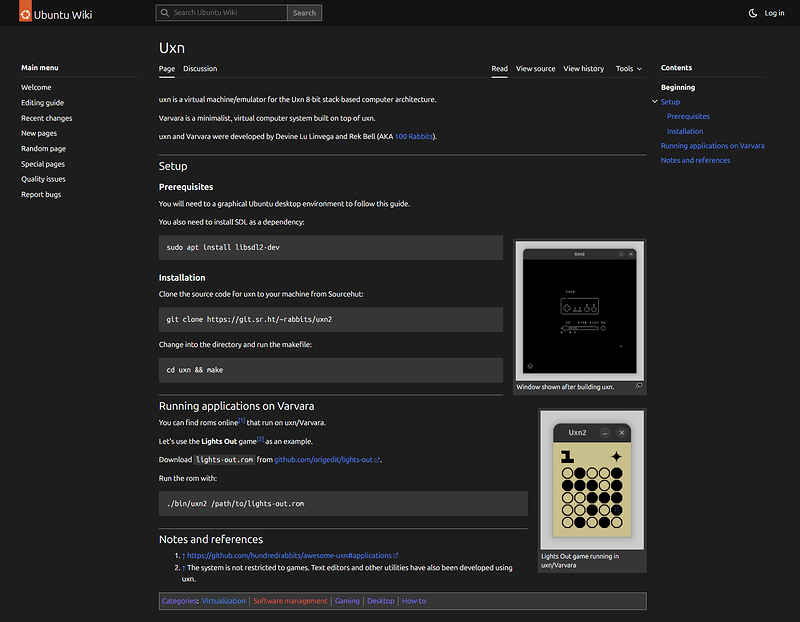This screenshot has height=622, width=800.
Task: Click the Uxn page title
Action: 171,48
